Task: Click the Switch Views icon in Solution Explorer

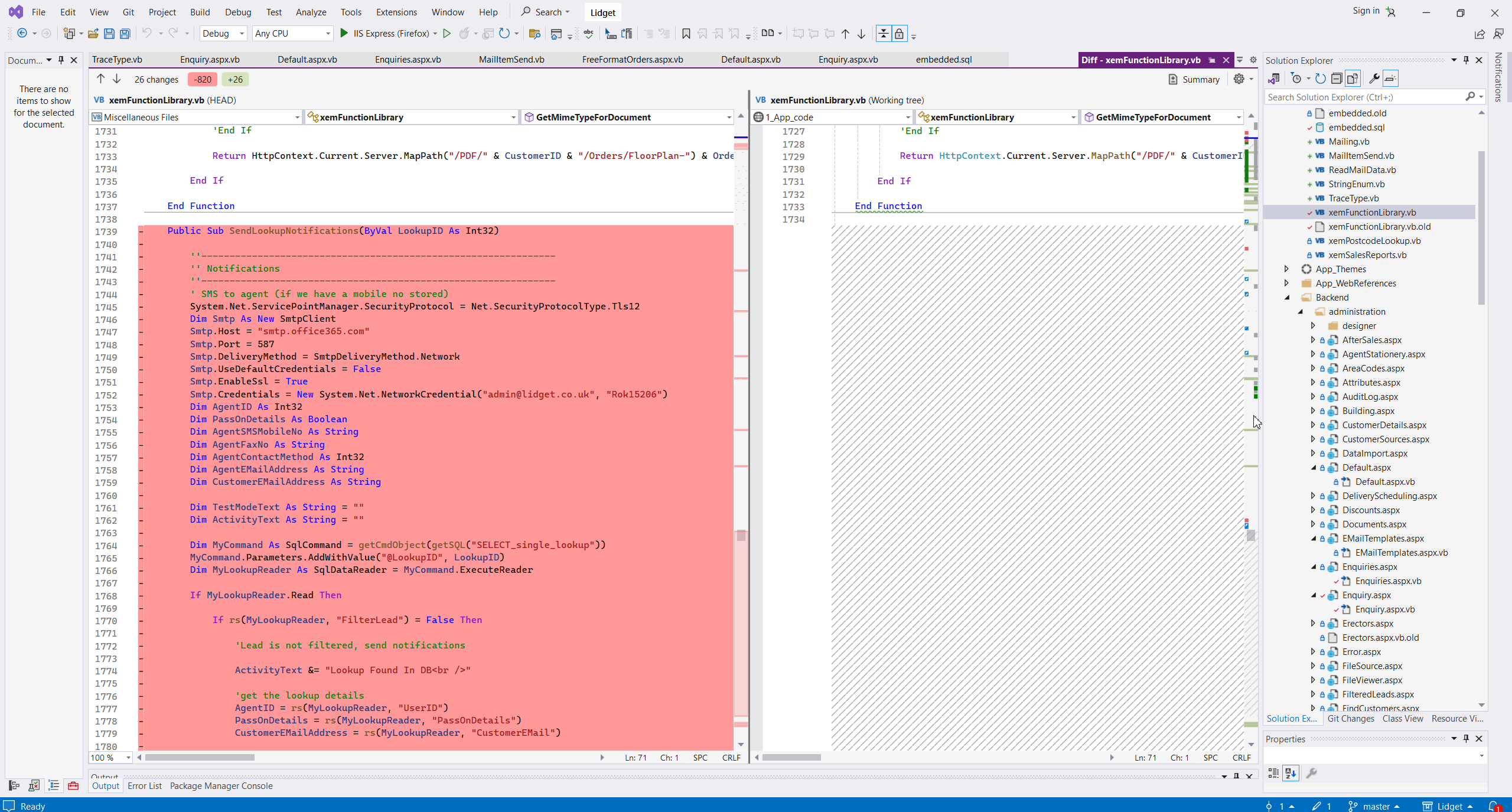Action: 1274,79
